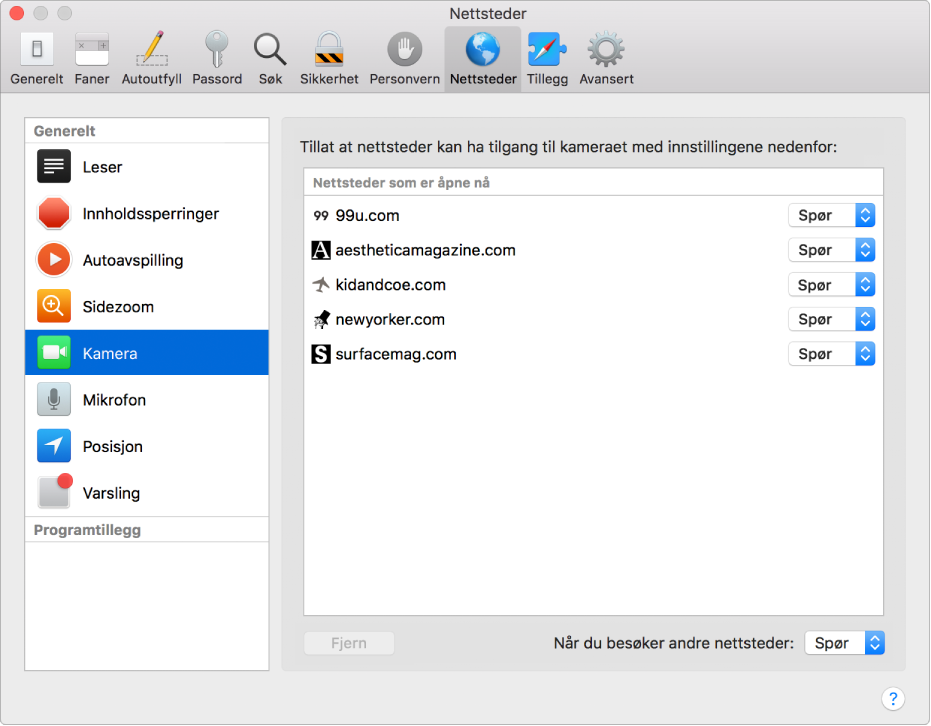Click the Innholdssperringer stop-sign icon
This screenshot has height=726, width=931.
tap(54, 213)
